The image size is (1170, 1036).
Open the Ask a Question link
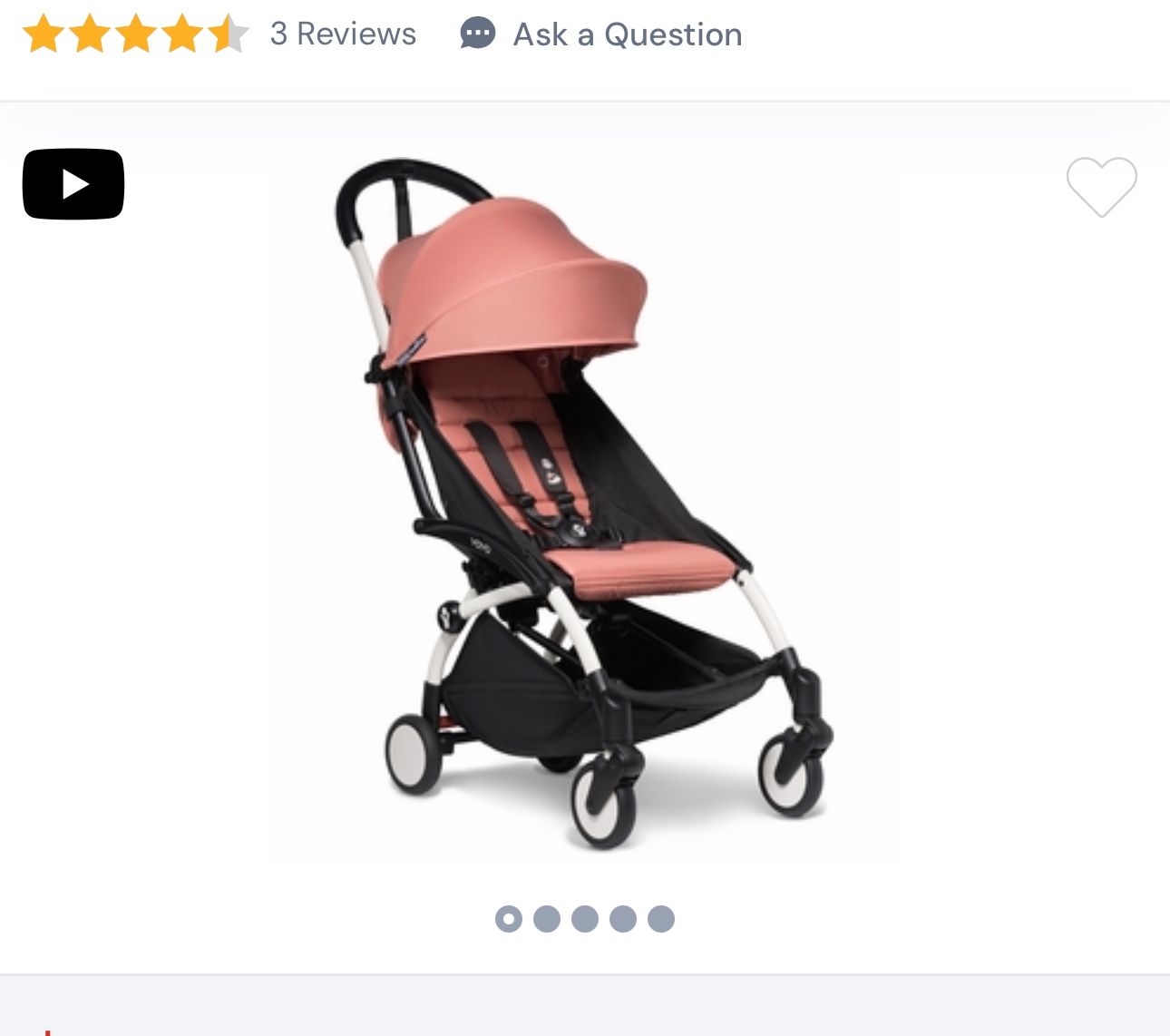(628, 34)
